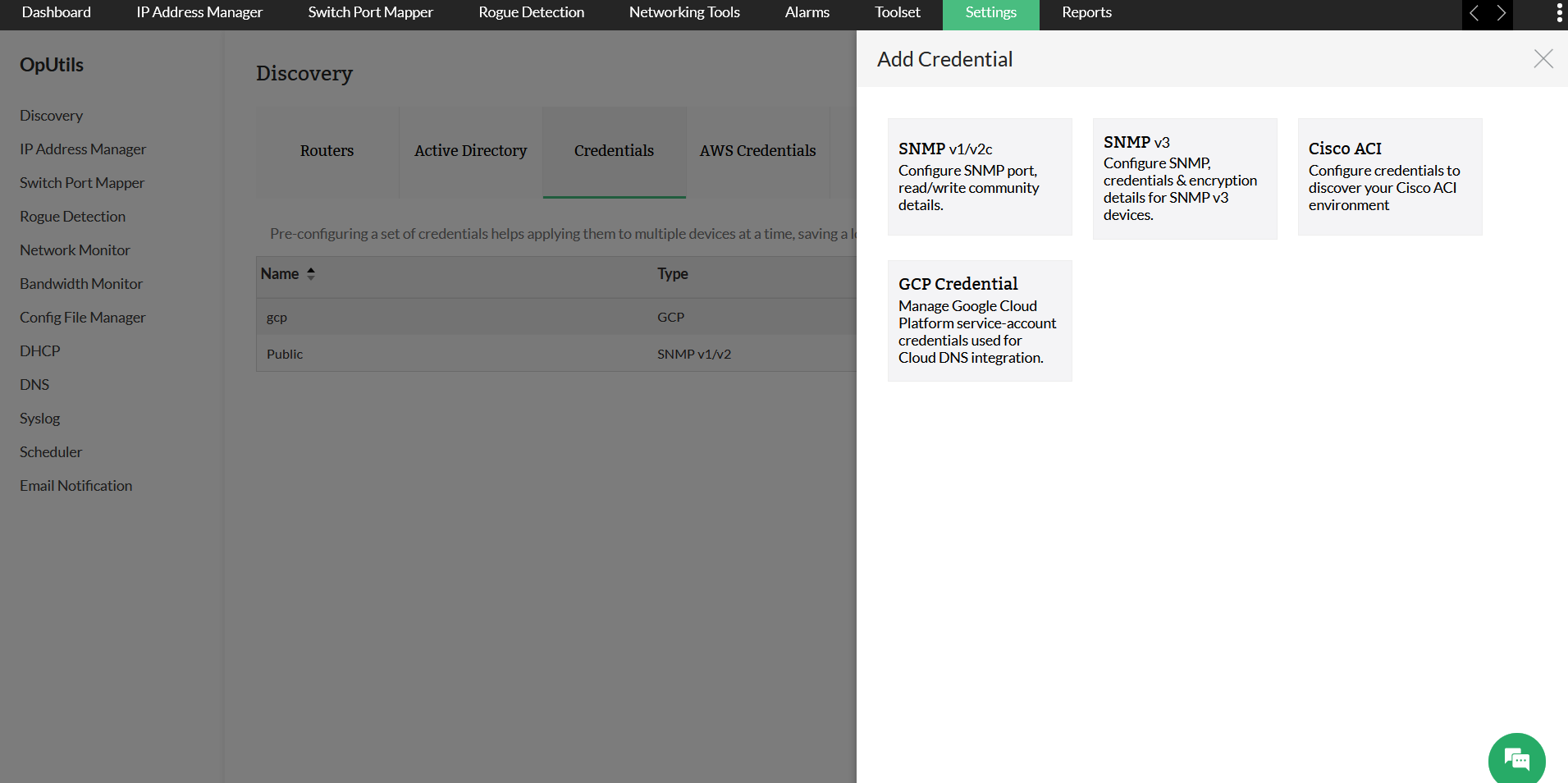Open Network Monitor settings in sidebar
1568x783 pixels.
75,250
